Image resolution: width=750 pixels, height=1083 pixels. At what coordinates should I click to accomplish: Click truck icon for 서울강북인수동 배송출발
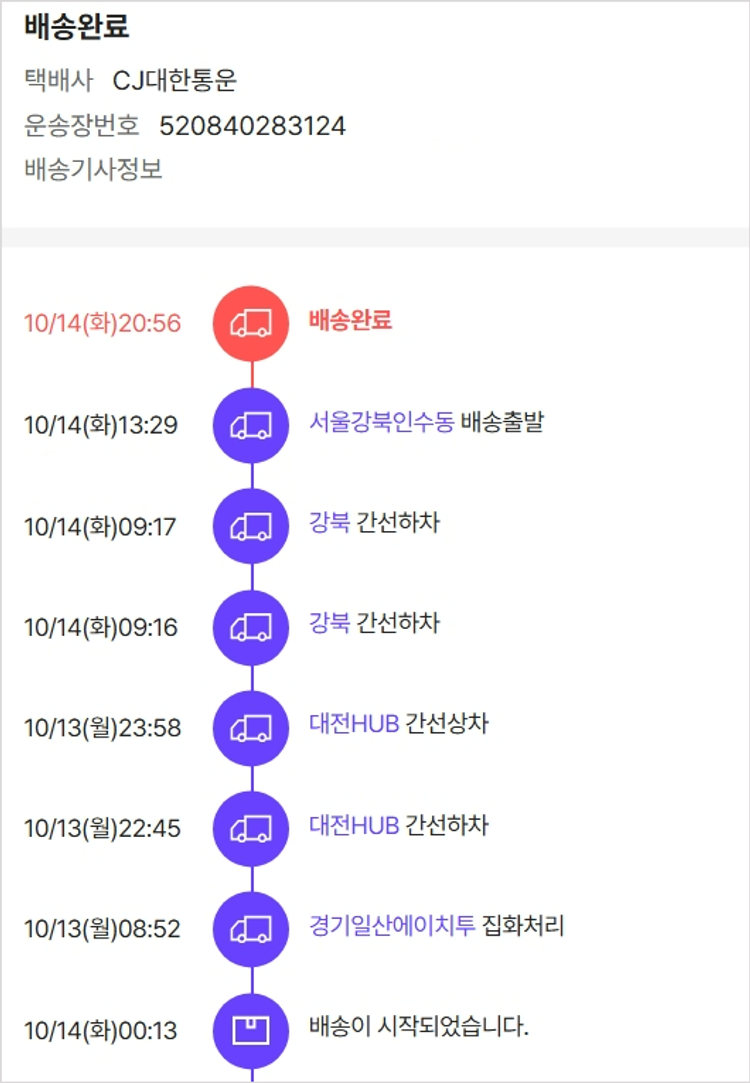(251, 424)
